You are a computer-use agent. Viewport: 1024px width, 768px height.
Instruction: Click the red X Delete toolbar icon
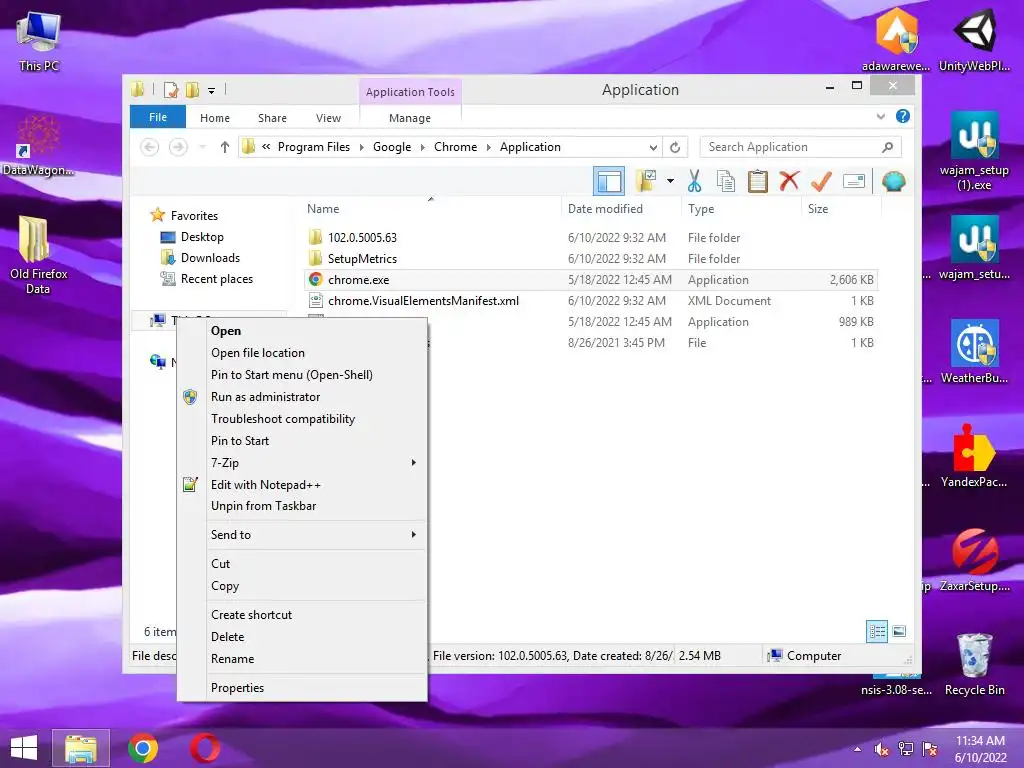[789, 181]
